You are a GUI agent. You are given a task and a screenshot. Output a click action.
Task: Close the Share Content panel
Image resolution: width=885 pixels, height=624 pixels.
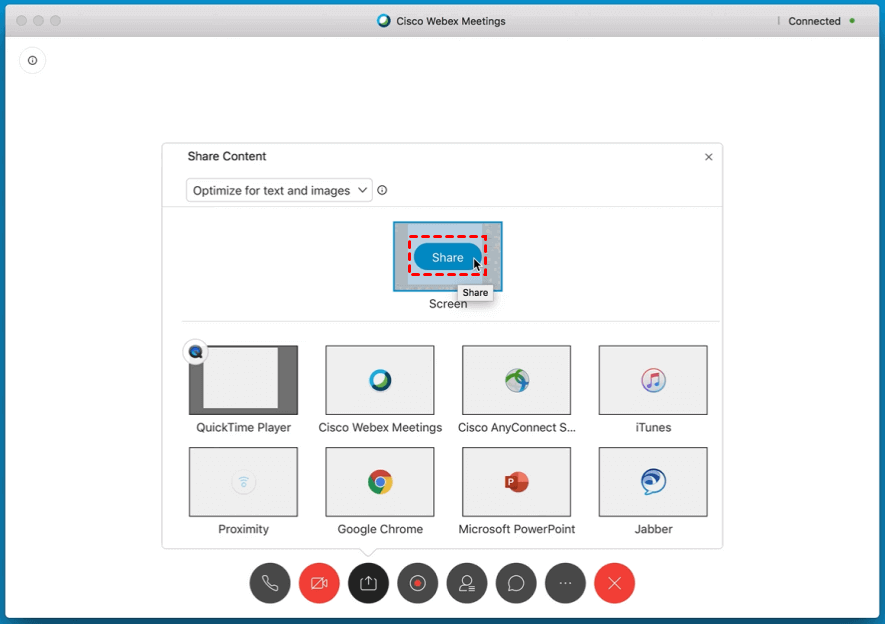pos(708,157)
